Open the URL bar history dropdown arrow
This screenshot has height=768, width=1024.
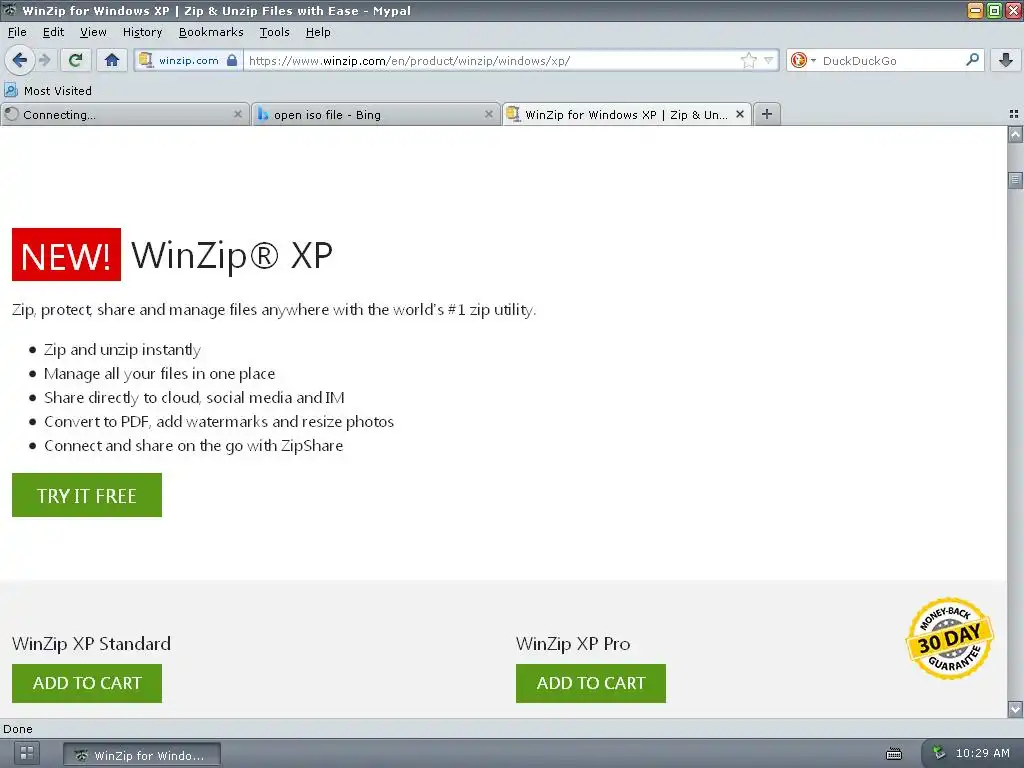pyautogui.click(x=769, y=61)
